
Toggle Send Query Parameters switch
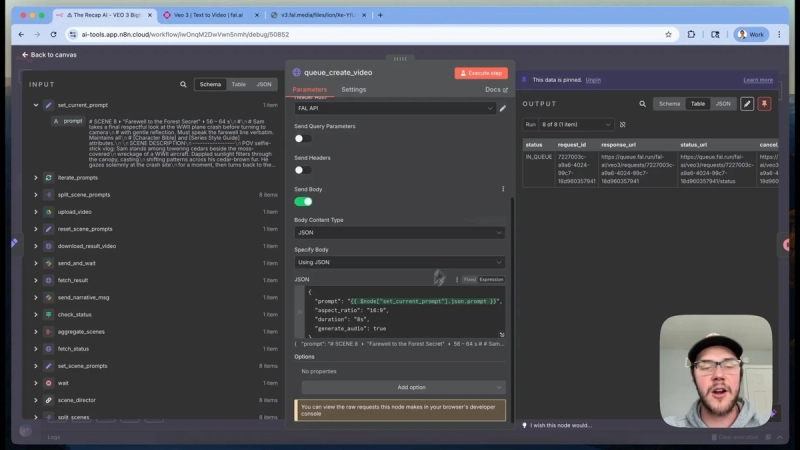(x=303, y=139)
